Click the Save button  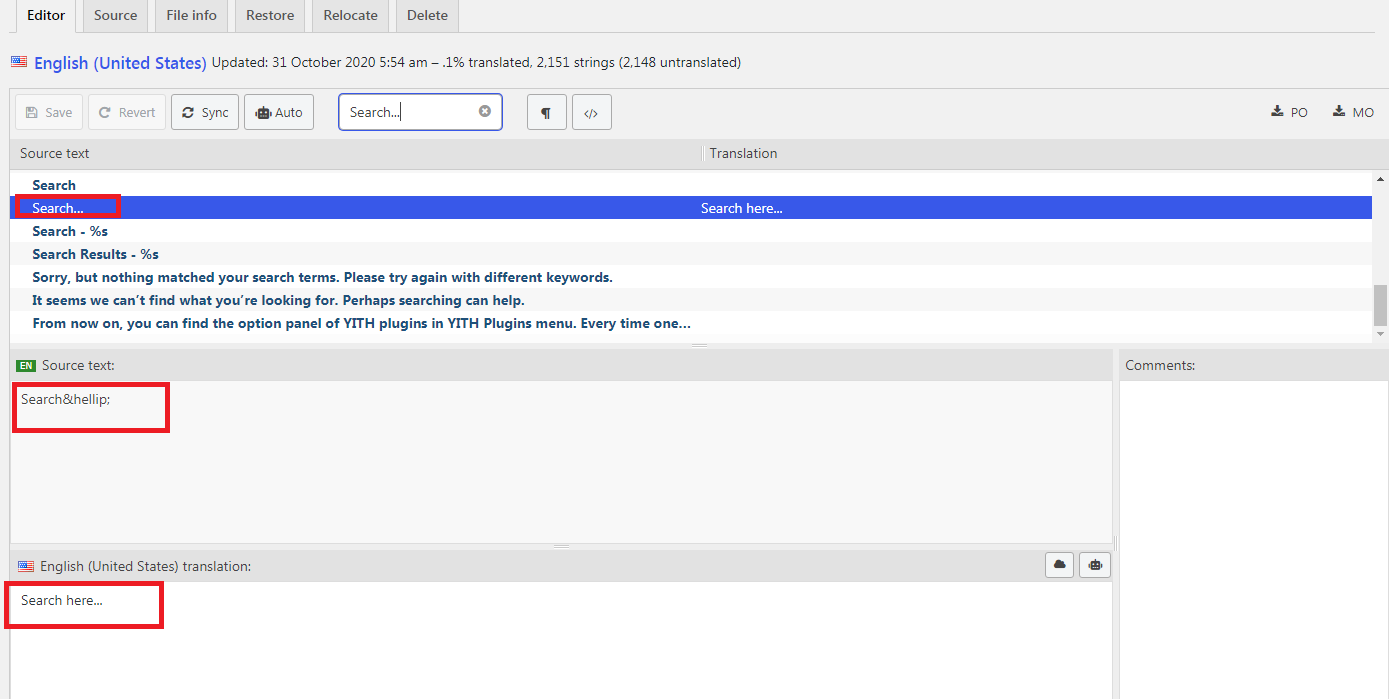click(49, 112)
